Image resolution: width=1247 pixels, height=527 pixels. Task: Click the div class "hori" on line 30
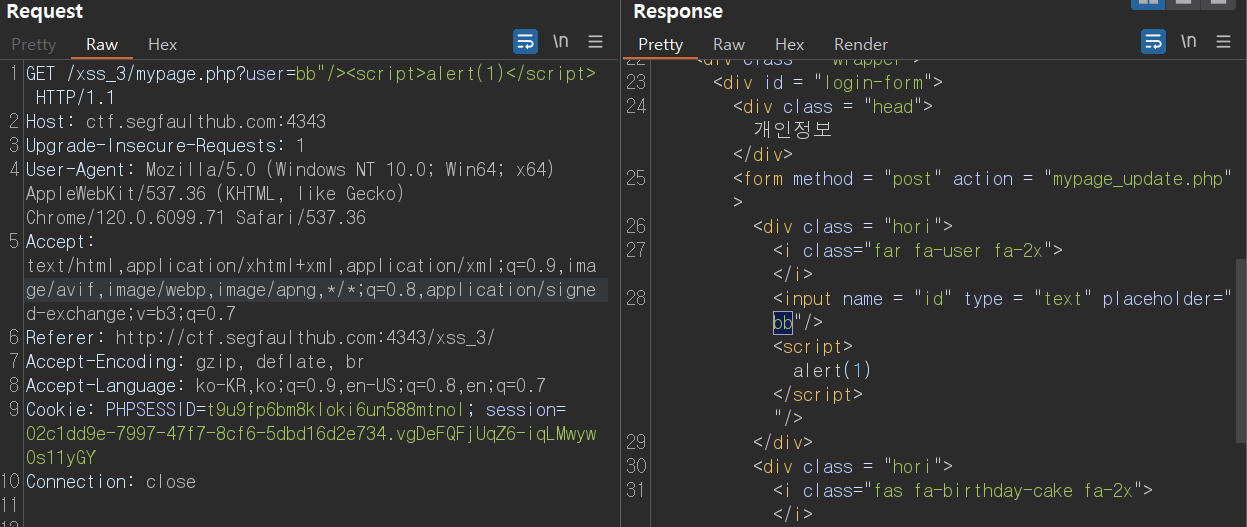coord(853,466)
